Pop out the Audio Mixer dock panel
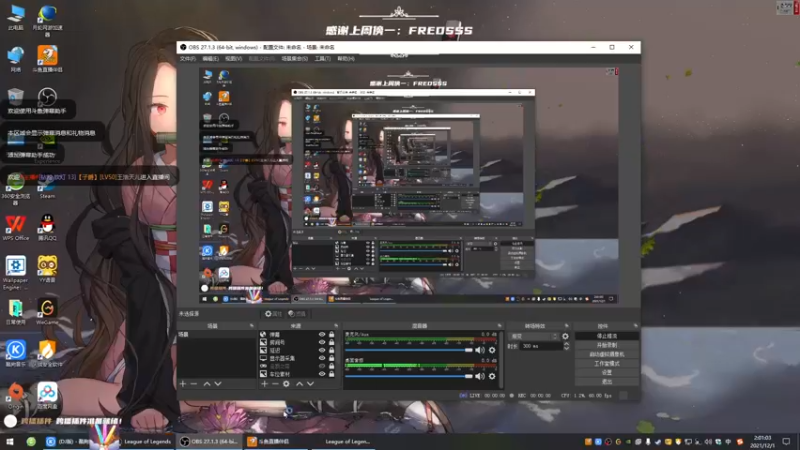Viewport: 800px width, 450px height. coord(499,326)
